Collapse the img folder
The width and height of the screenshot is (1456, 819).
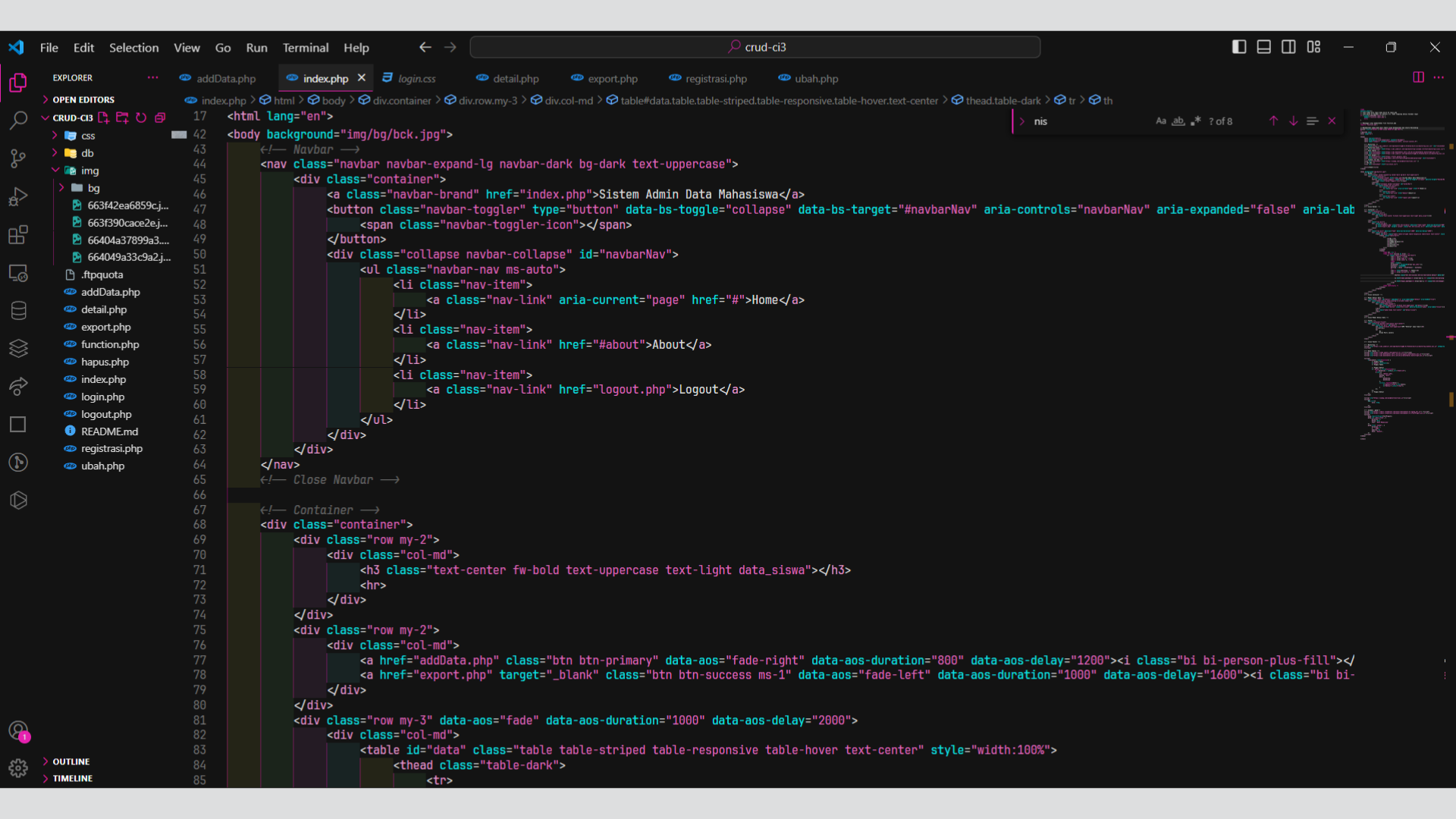(89, 171)
